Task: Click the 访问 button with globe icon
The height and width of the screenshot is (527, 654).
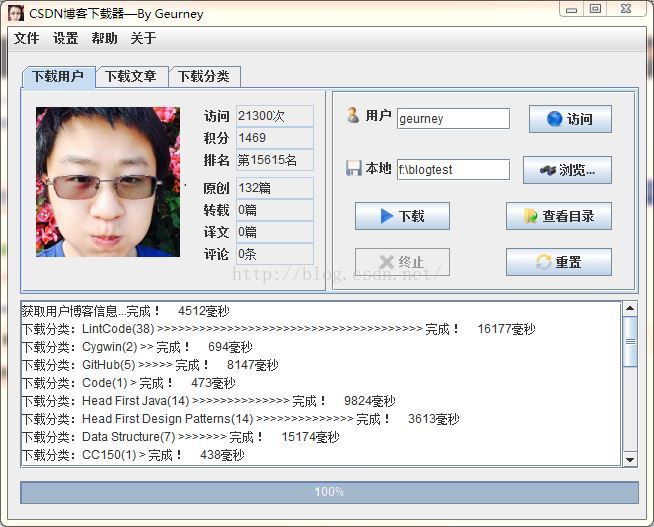Action: 570,119
